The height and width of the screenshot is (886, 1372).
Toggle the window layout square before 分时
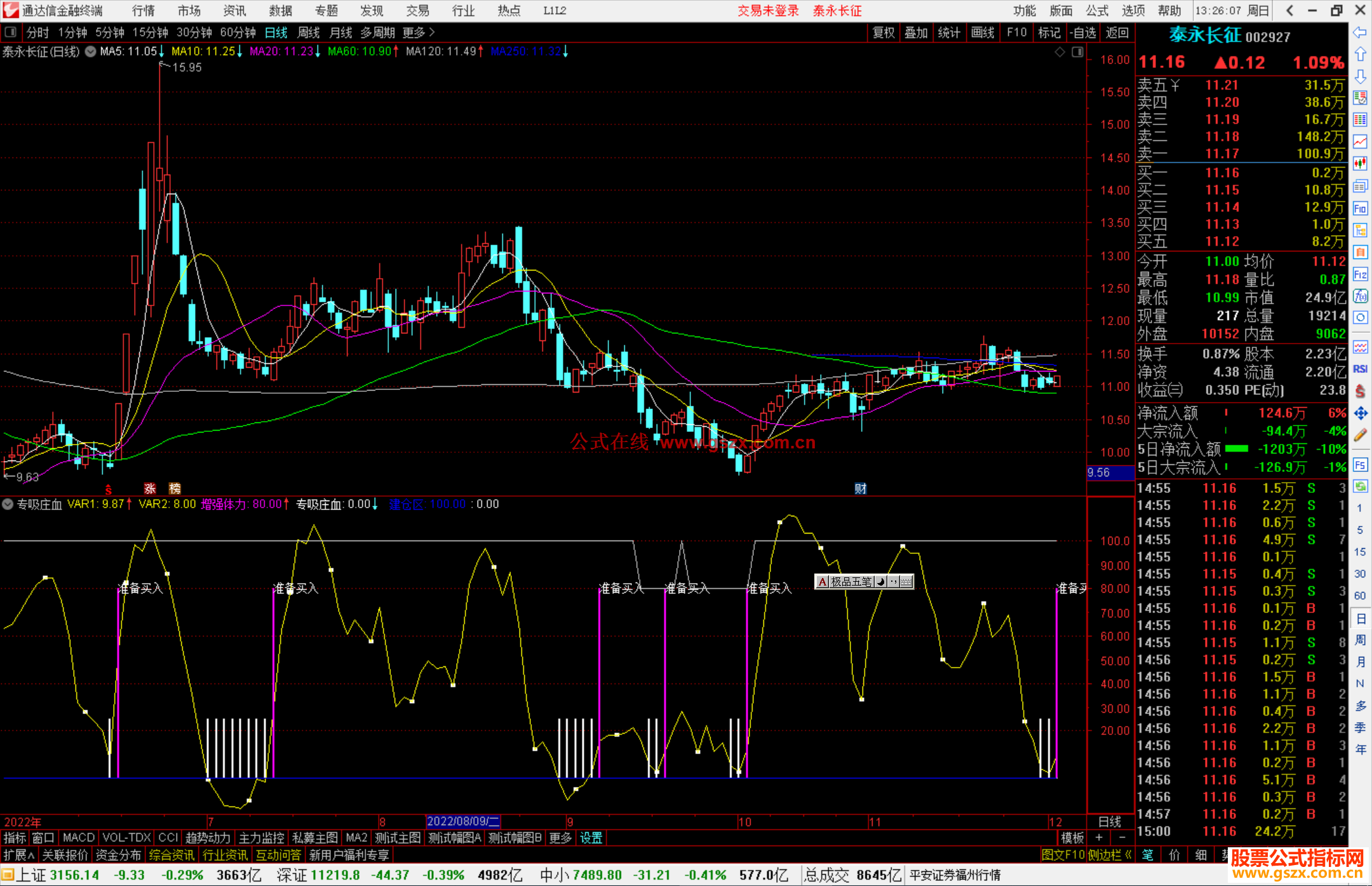(x=11, y=32)
